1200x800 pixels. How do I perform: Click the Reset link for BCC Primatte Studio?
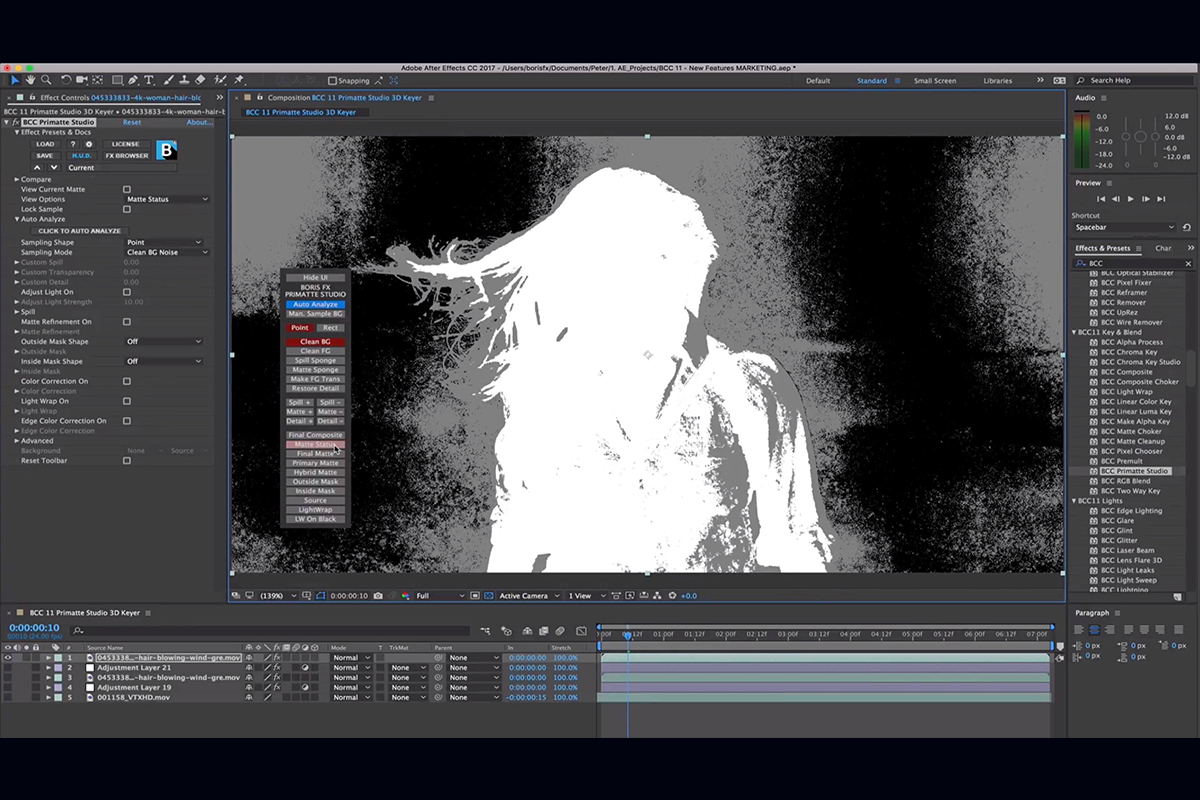pyautogui.click(x=132, y=122)
